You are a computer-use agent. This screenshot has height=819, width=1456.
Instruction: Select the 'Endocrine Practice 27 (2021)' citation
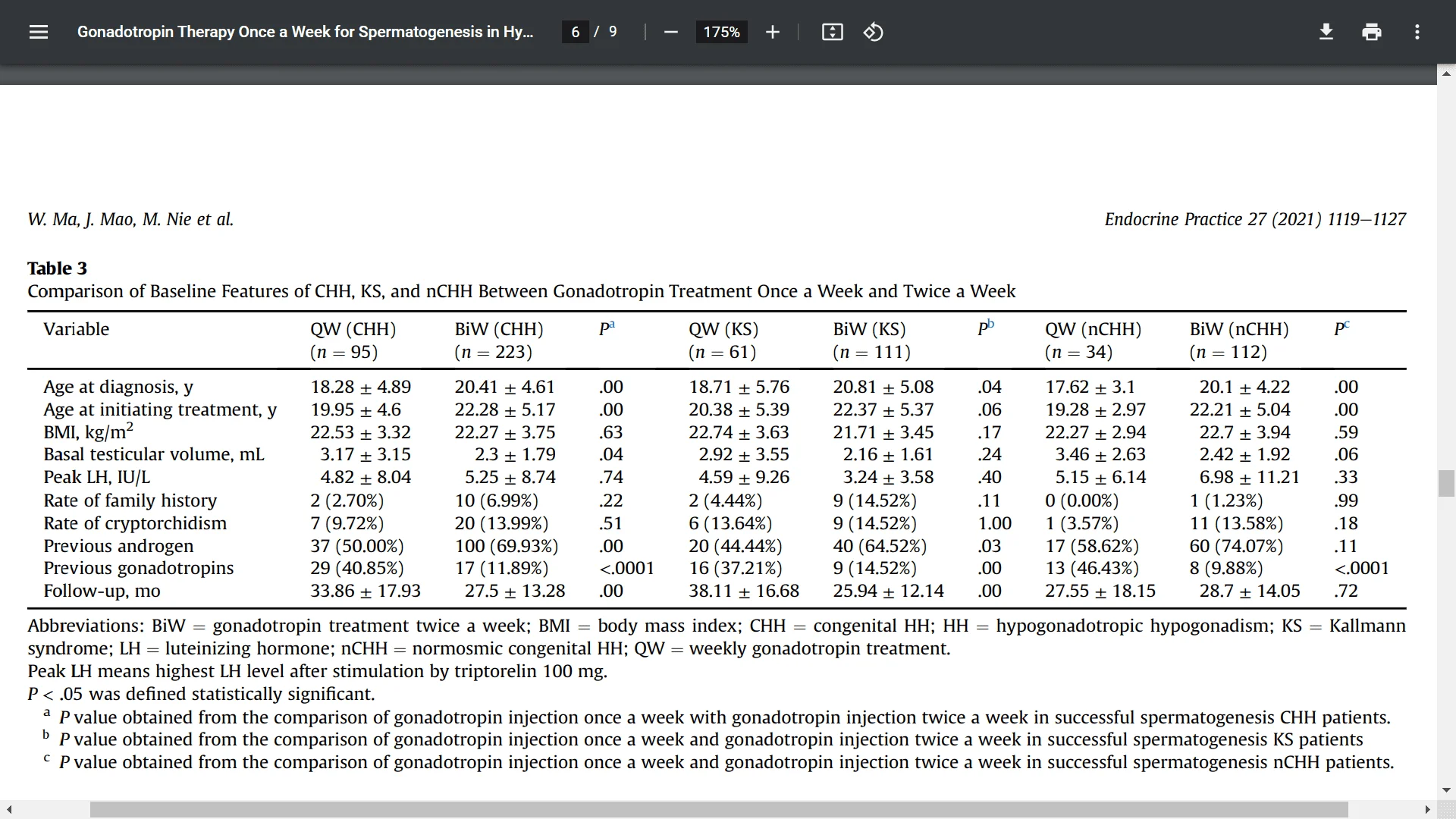click(1212, 219)
